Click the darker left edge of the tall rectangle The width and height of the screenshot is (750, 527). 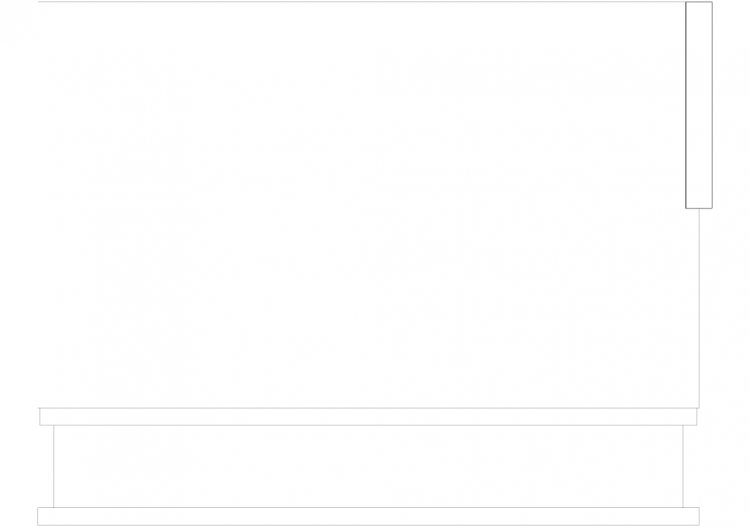686,105
